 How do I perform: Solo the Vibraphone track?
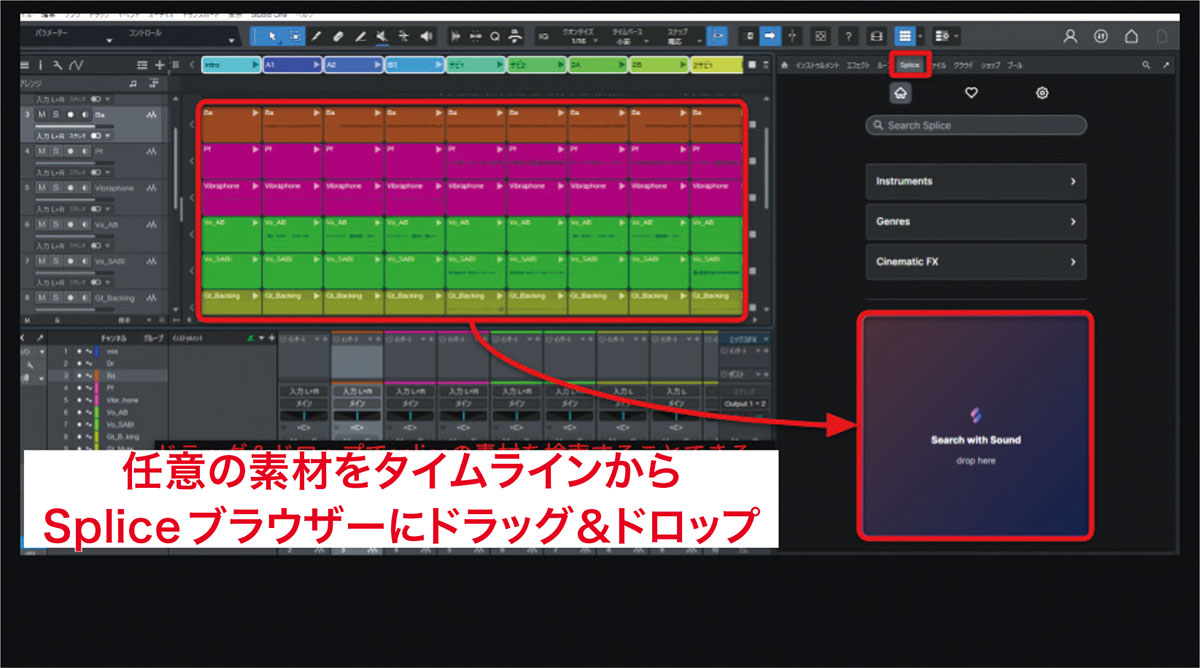pyautogui.click(x=56, y=188)
